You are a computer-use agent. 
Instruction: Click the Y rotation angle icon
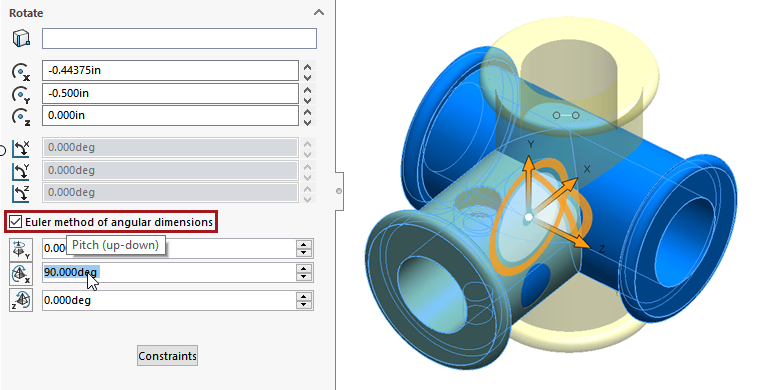[21, 171]
